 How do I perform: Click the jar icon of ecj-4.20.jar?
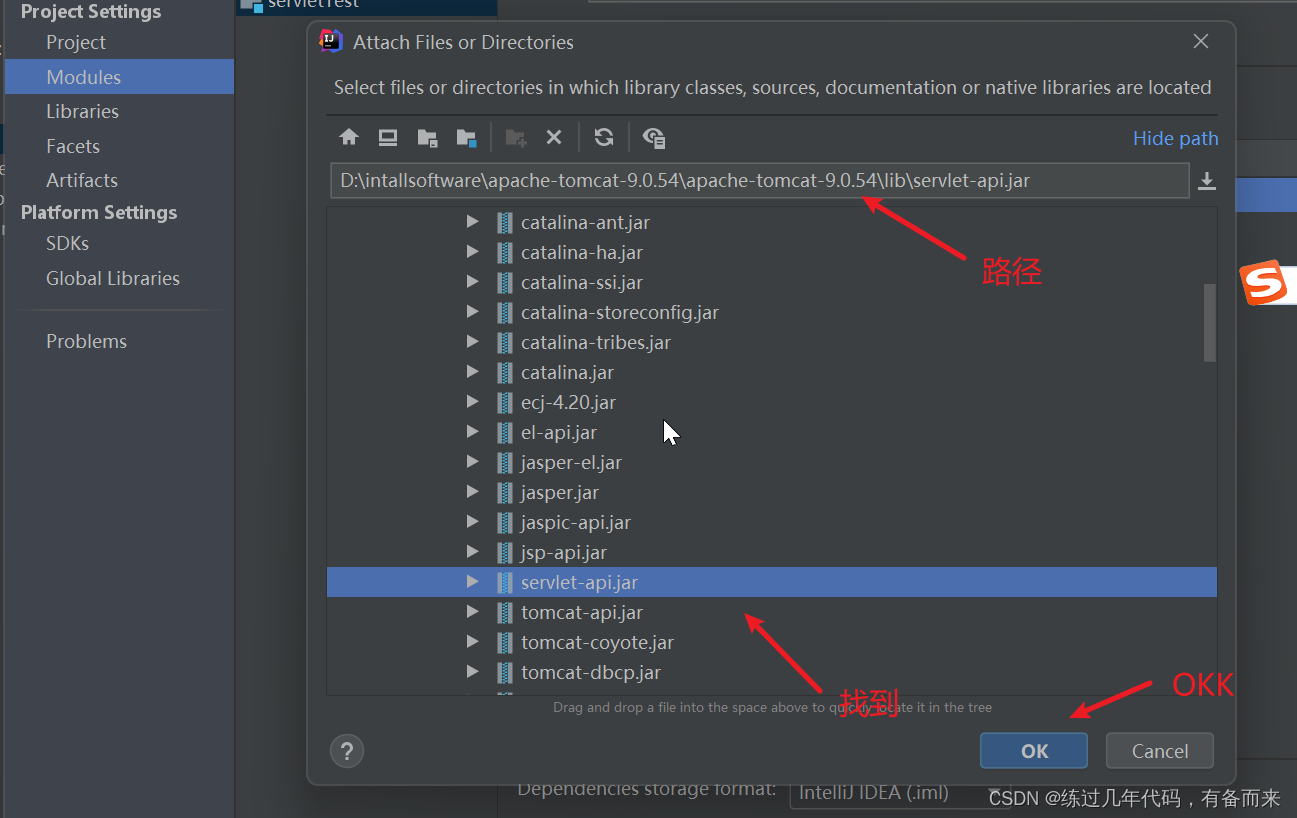click(505, 402)
